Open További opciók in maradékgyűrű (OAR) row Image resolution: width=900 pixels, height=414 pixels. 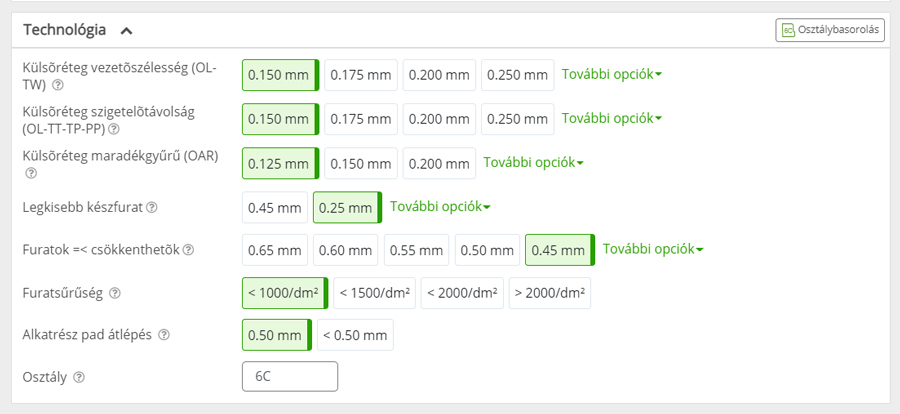[x=533, y=162]
